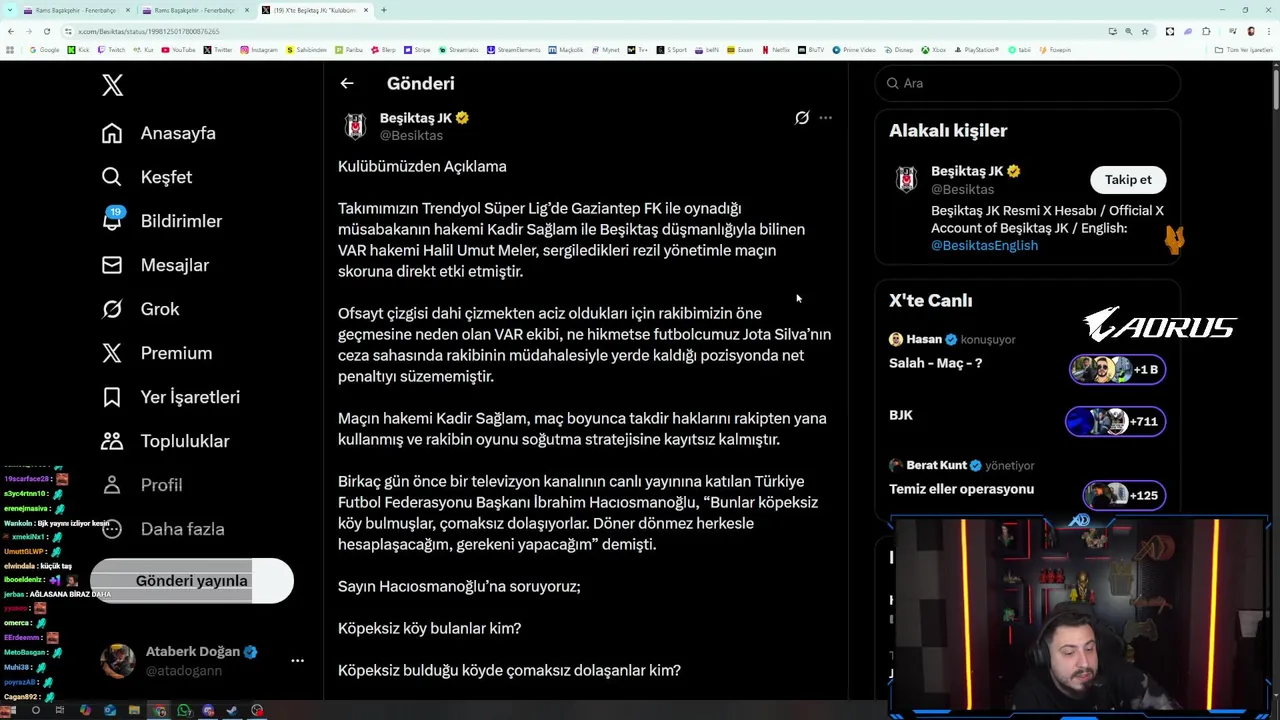Open Streamlabs bookmark
Screen dimensions: 1280x720
458,50
